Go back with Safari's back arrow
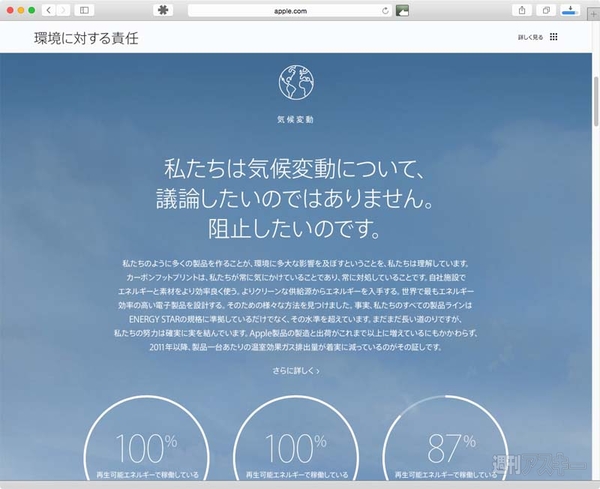This screenshot has height=489, width=600. point(49,10)
